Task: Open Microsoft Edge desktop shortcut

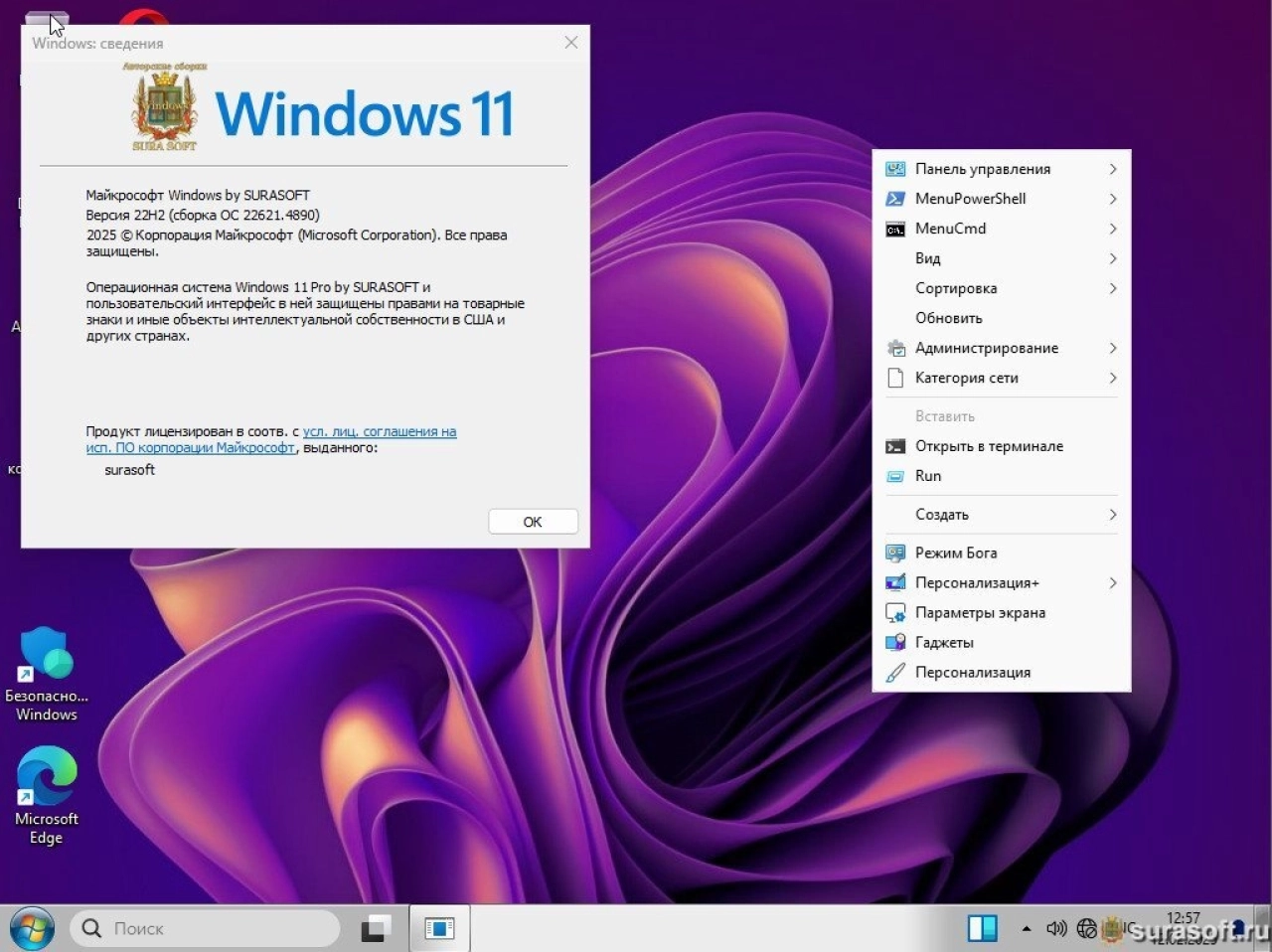Action: click(46, 796)
